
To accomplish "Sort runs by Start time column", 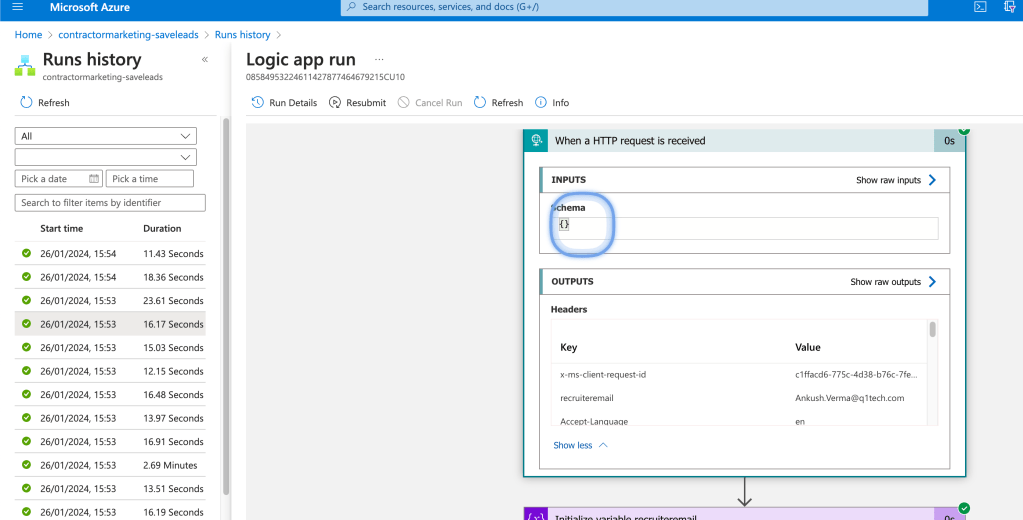I will [61, 228].
